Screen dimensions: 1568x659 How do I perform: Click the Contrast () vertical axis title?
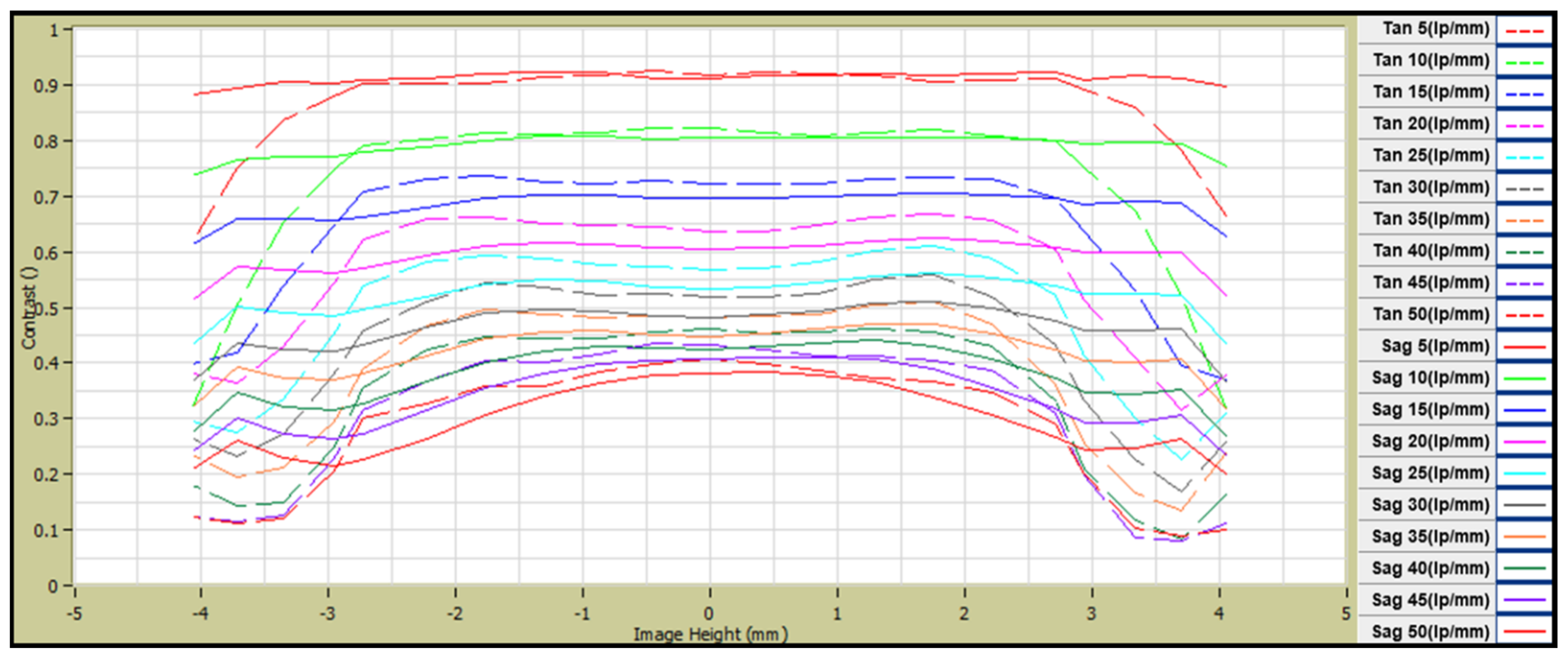(28, 308)
